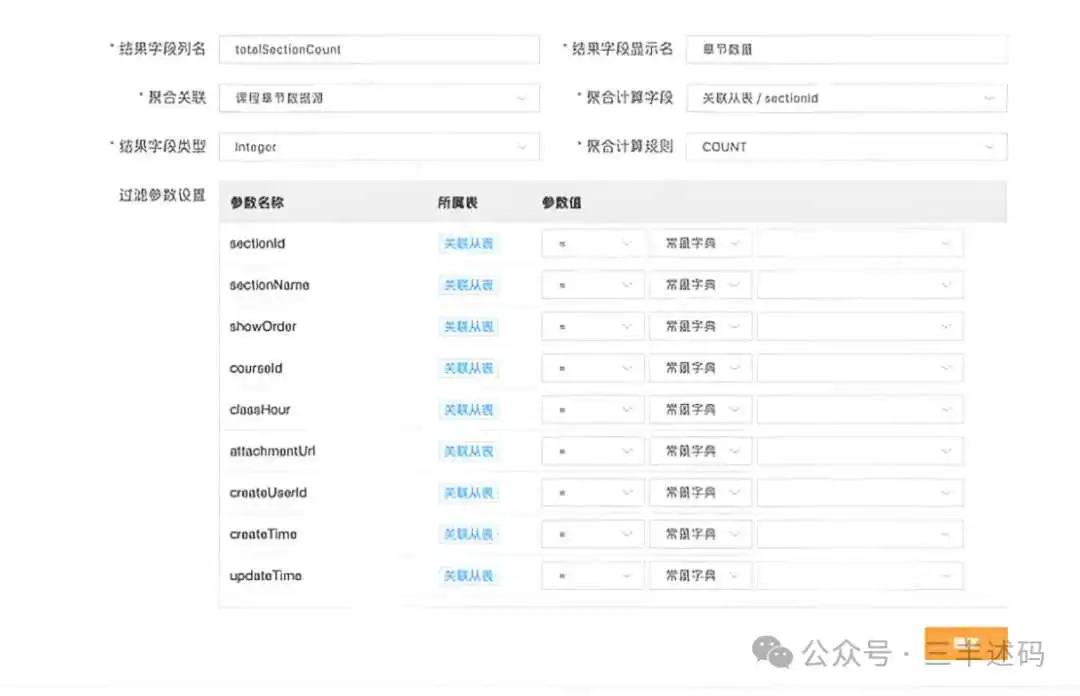This screenshot has width=1080, height=696.
Task: Open the value dropdown in classHour row
Action: [x=860, y=409]
